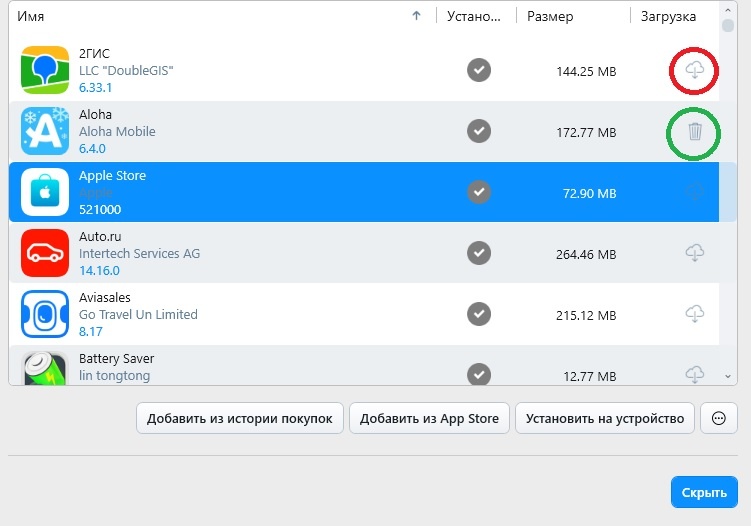Select the Apple Store app name
This screenshot has width=751, height=526.
(x=113, y=175)
